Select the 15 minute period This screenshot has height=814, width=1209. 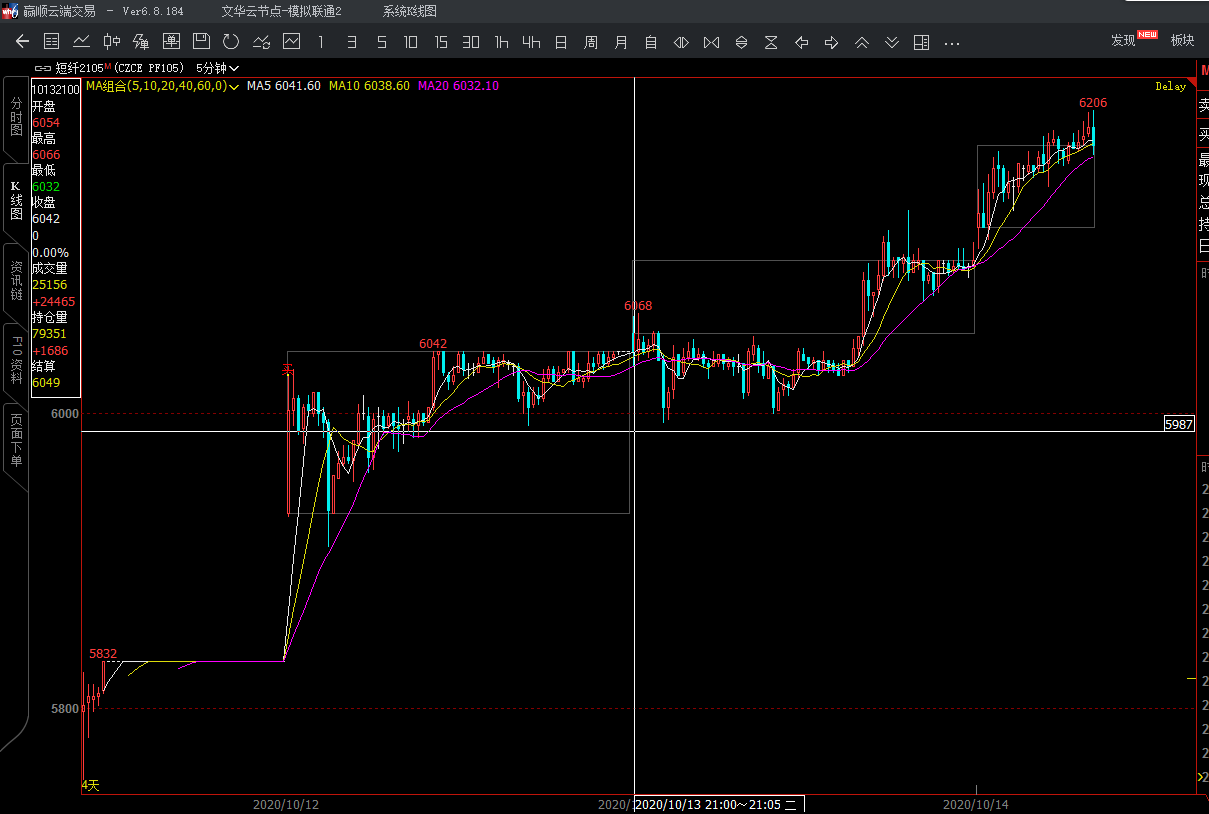(441, 42)
